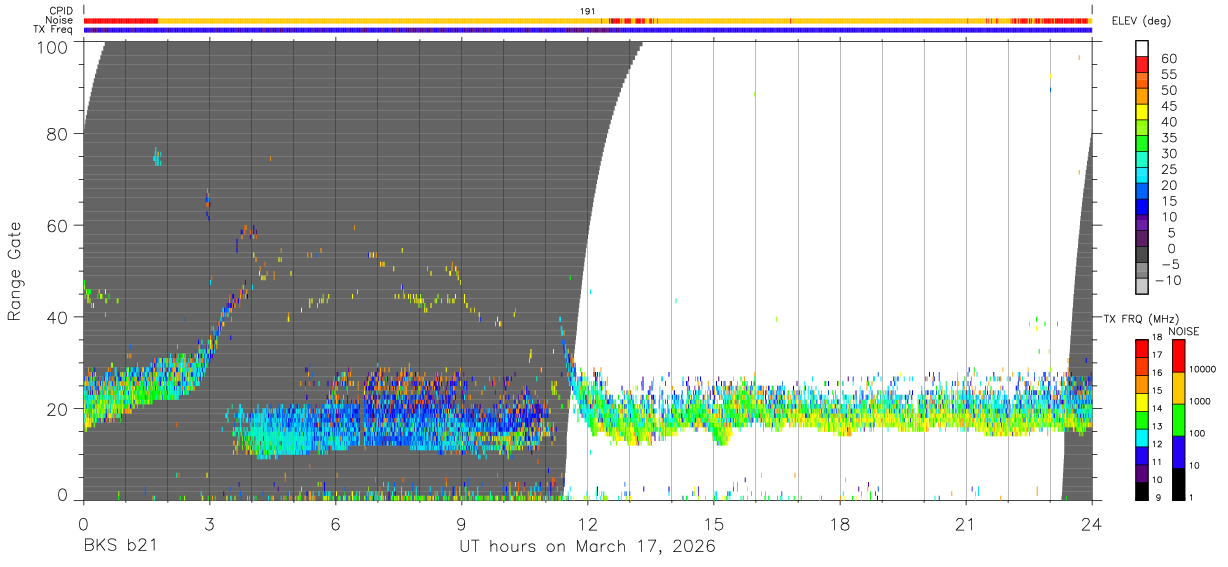Pick the yellow swatch between 40 and 45 degrees
The height and width of the screenshot is (567, 1228).
click(1142, 112)
